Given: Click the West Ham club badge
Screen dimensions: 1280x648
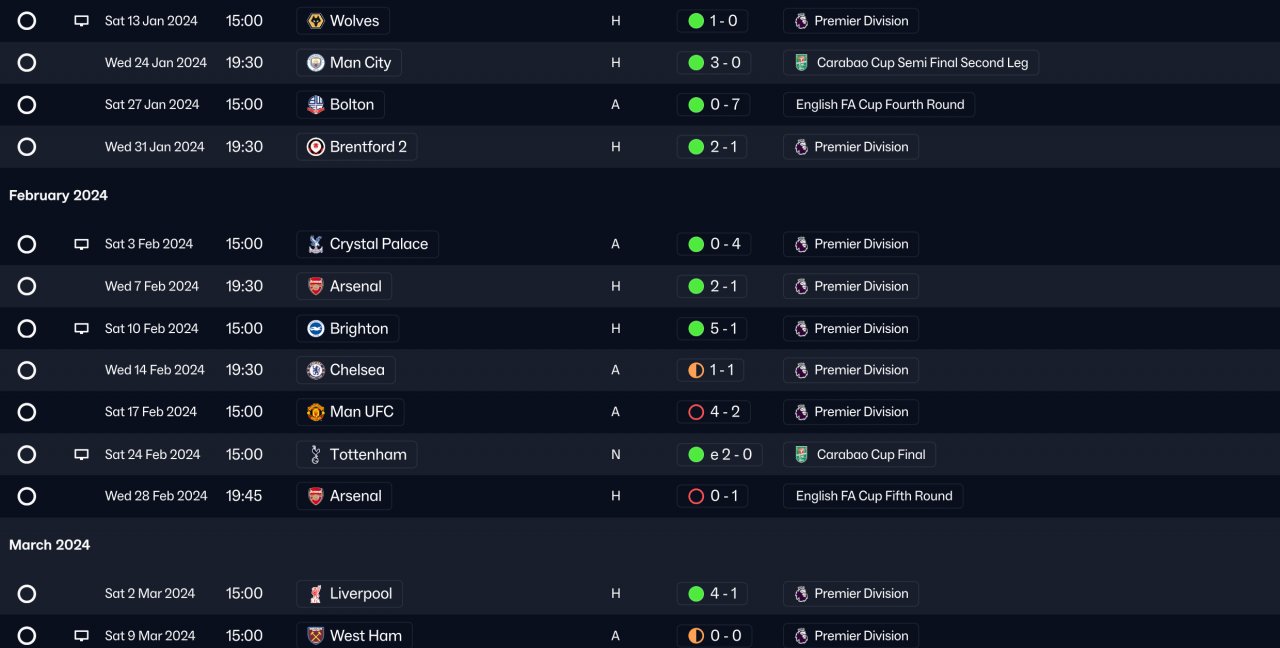Looking at the screenshot, I should pyautogui.click(x=315, y=636).
